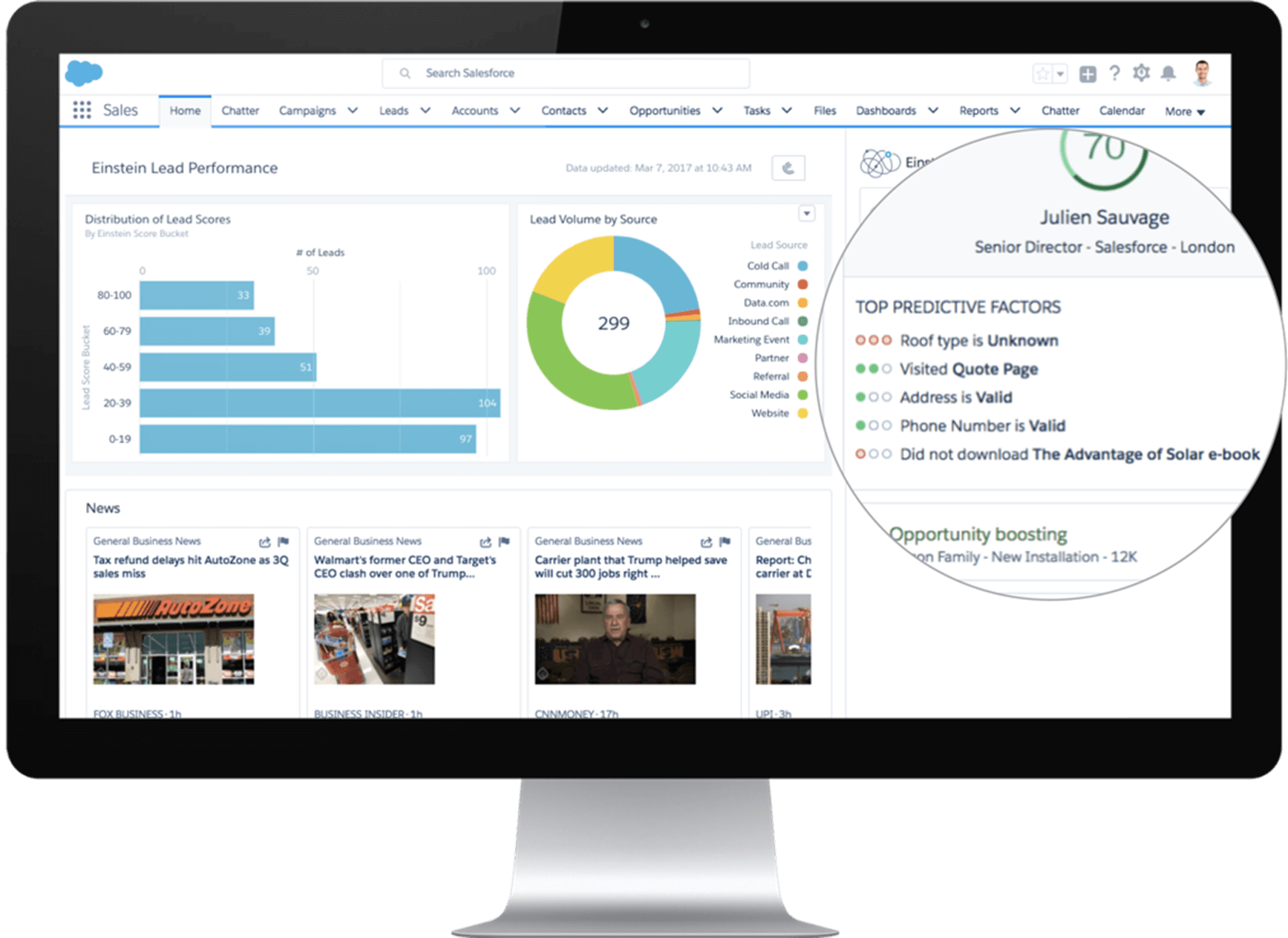
Task: Click the Website legend color dot
Action: pyautogui.click(x=802, y=414)
